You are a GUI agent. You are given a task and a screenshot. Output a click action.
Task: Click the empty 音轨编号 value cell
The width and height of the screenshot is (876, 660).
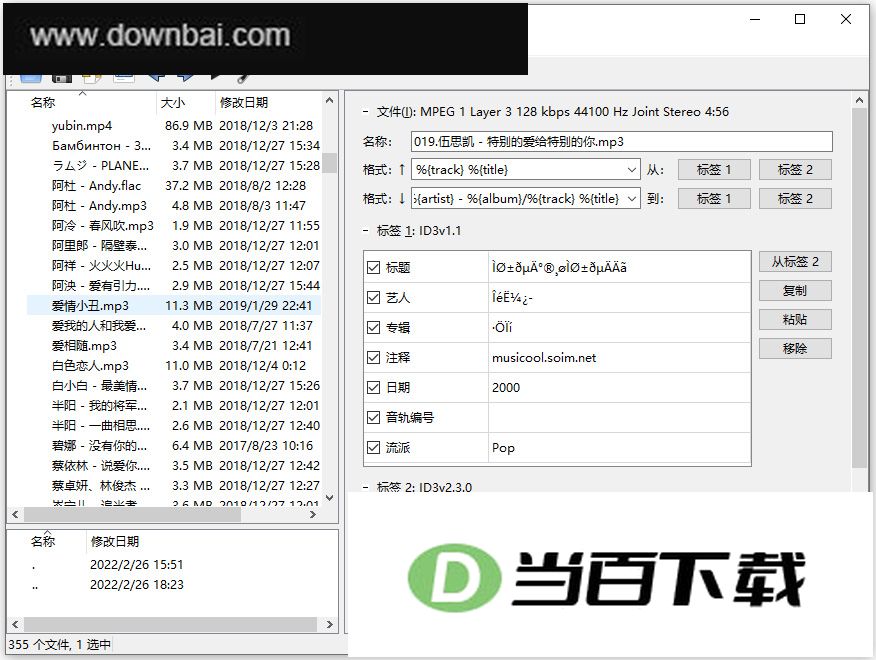coord(619,417)
